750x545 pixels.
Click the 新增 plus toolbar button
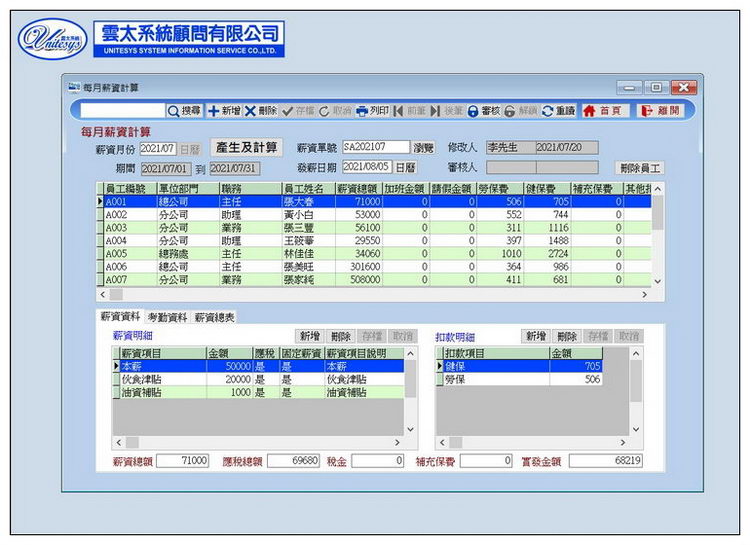(x=224, y=111)
